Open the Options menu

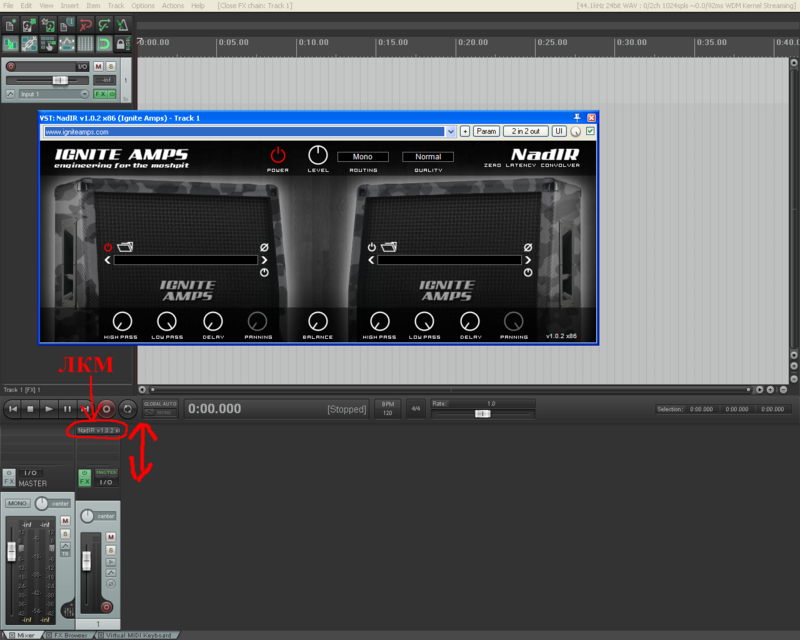143,6
